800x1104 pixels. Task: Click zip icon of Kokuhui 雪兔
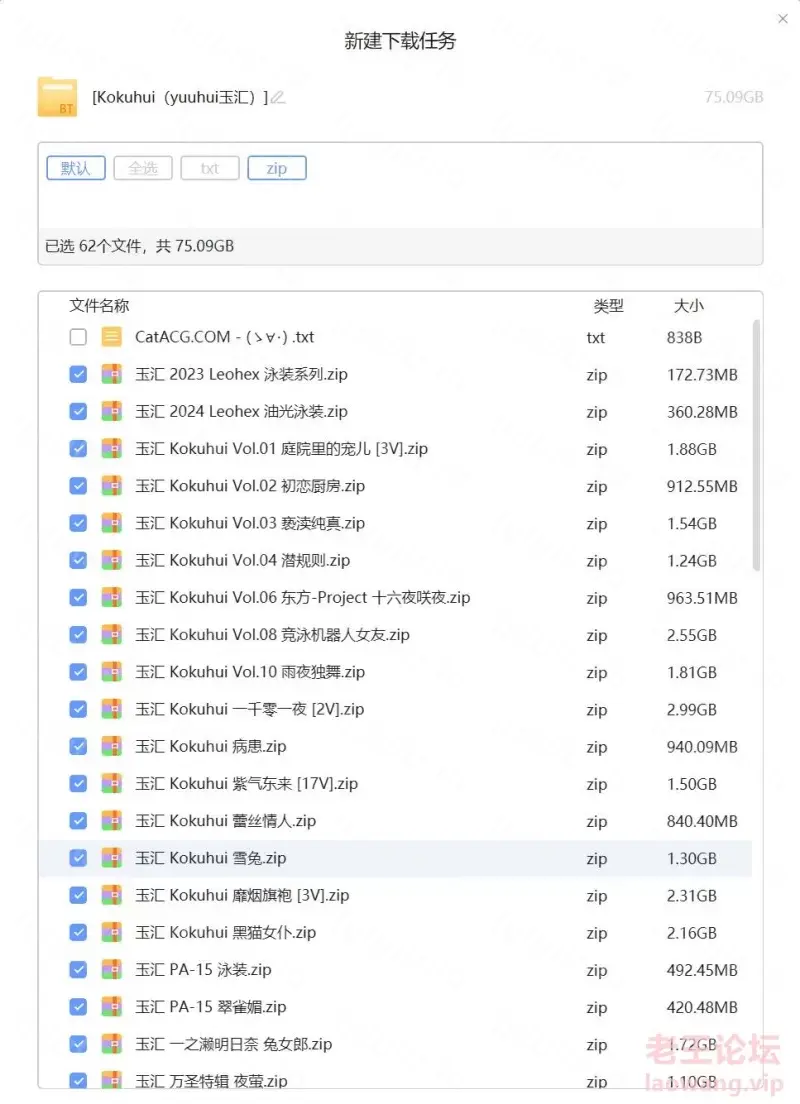(111, 858)
